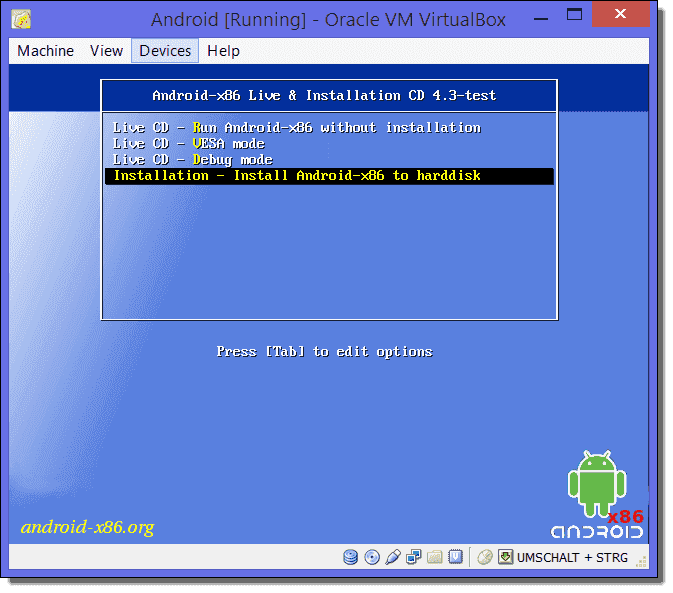Viewport: 673px width, 593px height.
Task: Open the Machine menu
Action: (45, 51)
